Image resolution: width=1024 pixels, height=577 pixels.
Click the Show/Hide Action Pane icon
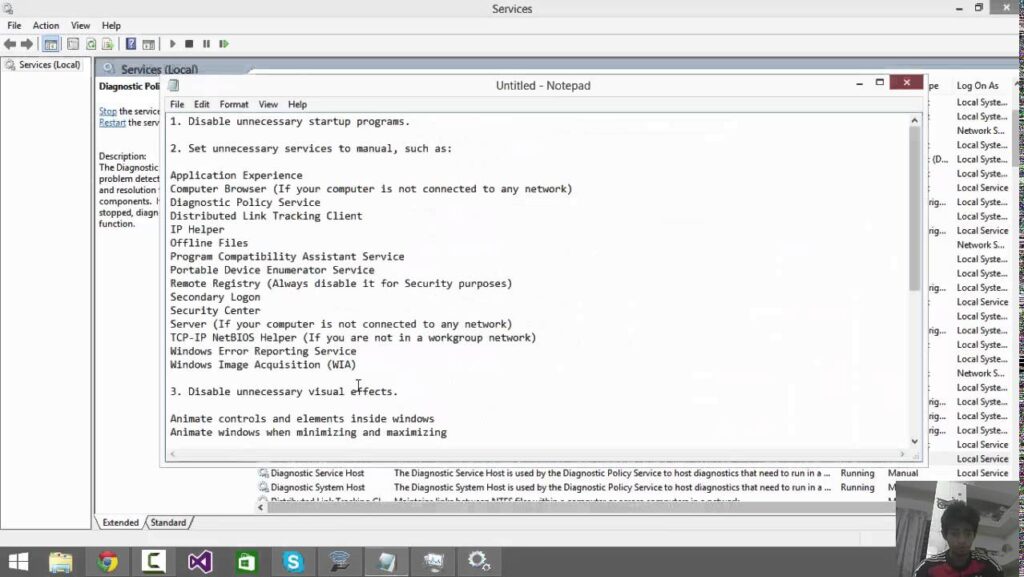[148, 44]
